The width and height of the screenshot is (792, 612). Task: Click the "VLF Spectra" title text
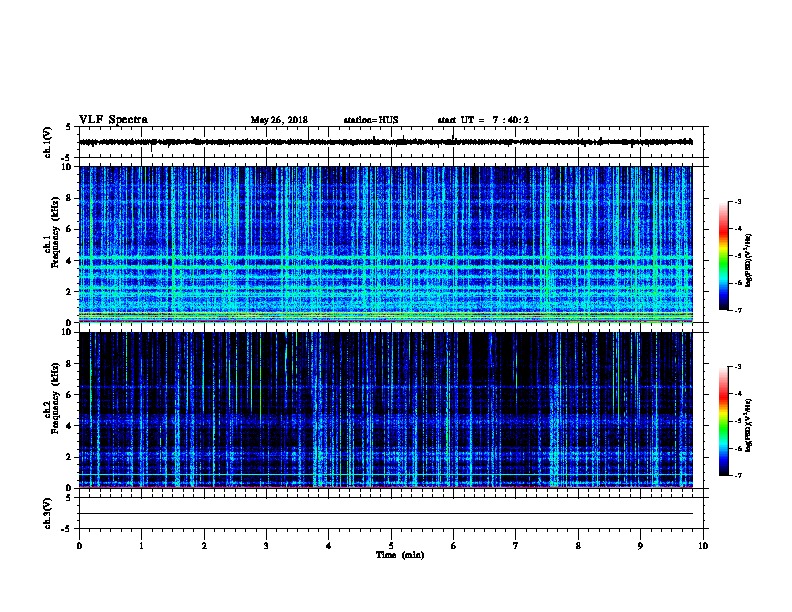(113, 120)
